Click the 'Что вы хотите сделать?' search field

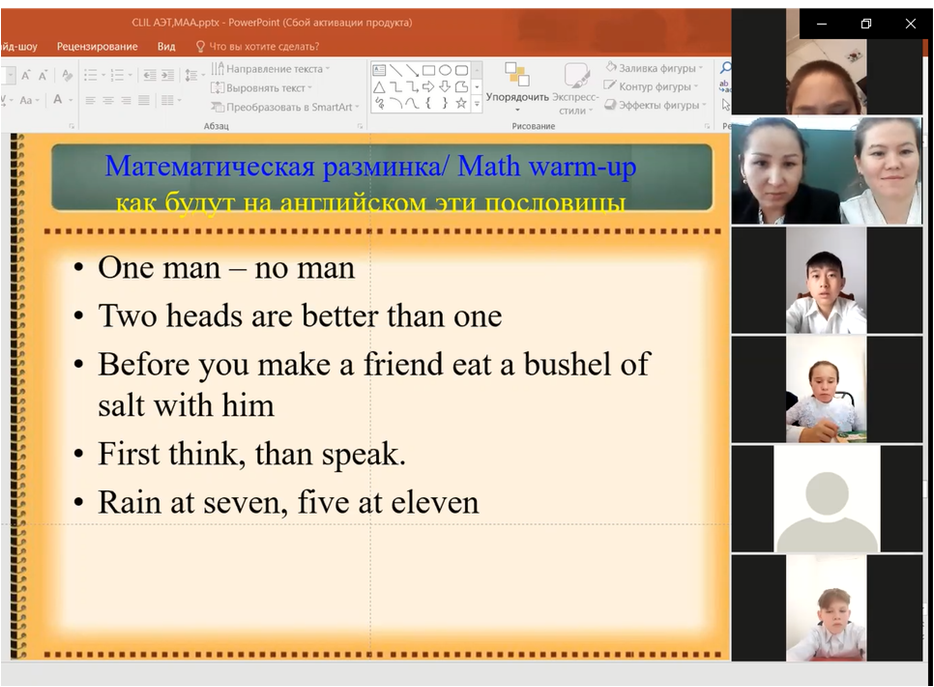263,46
